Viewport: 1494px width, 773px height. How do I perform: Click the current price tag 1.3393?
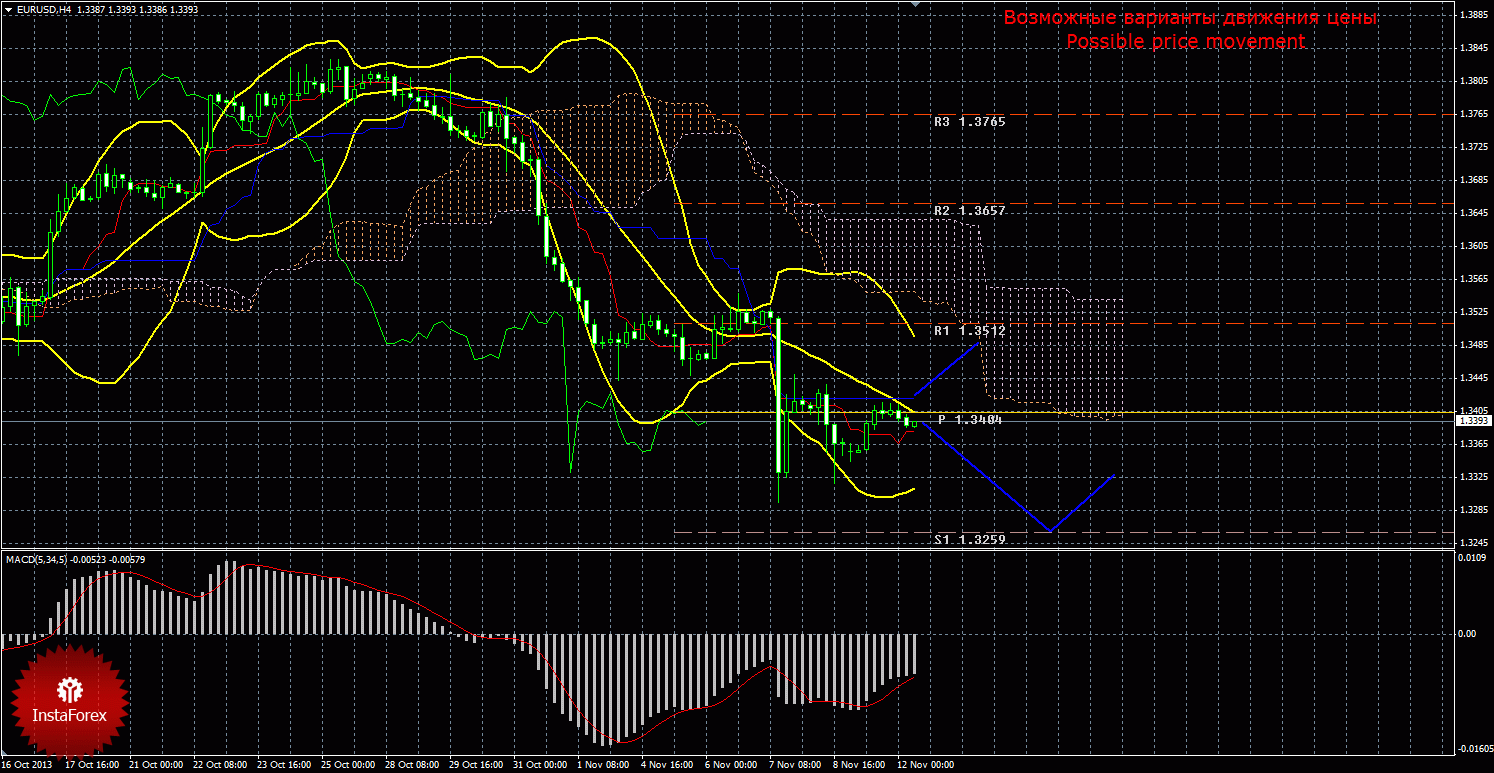coord(1471,421)
